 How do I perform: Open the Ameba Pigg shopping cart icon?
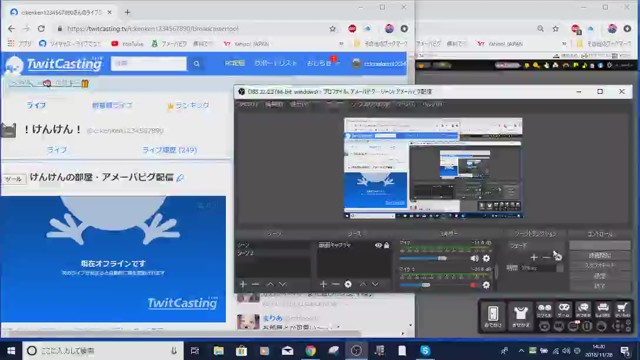point(622,310)
